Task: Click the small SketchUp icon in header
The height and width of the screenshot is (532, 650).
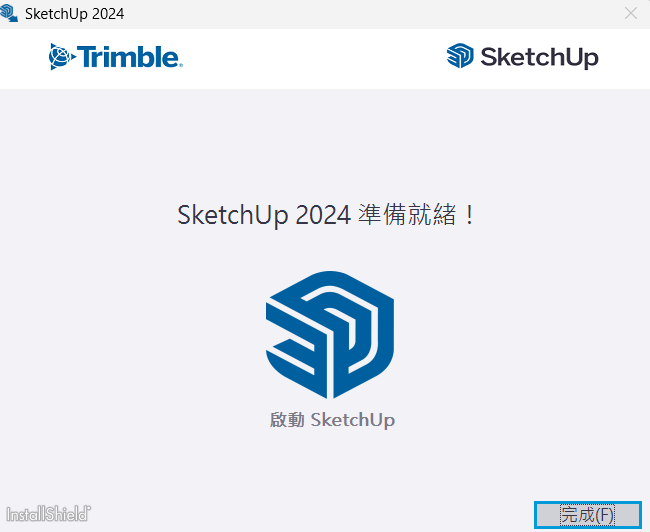Action: [460, 57]
